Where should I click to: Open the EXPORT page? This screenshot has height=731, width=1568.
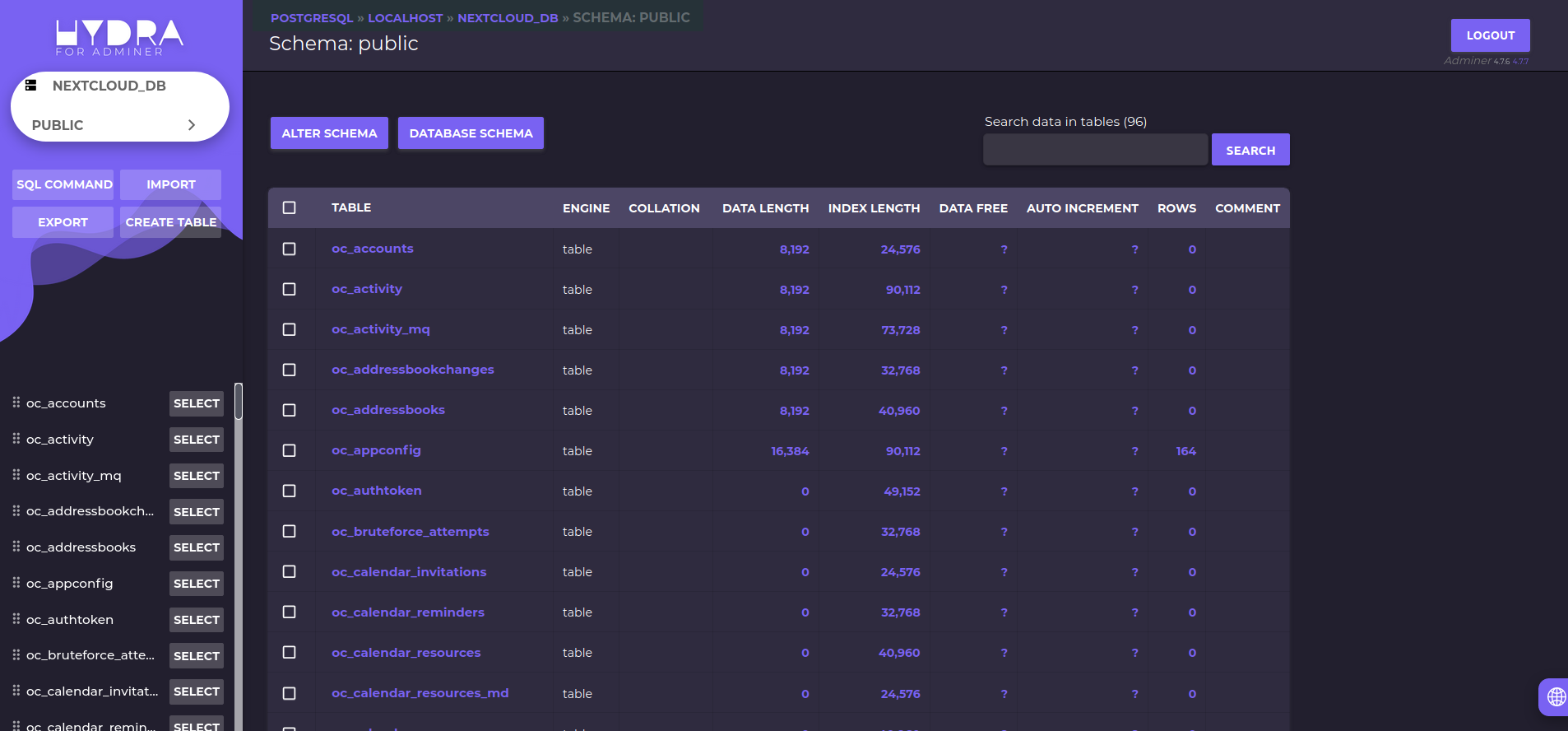[63, 222]
